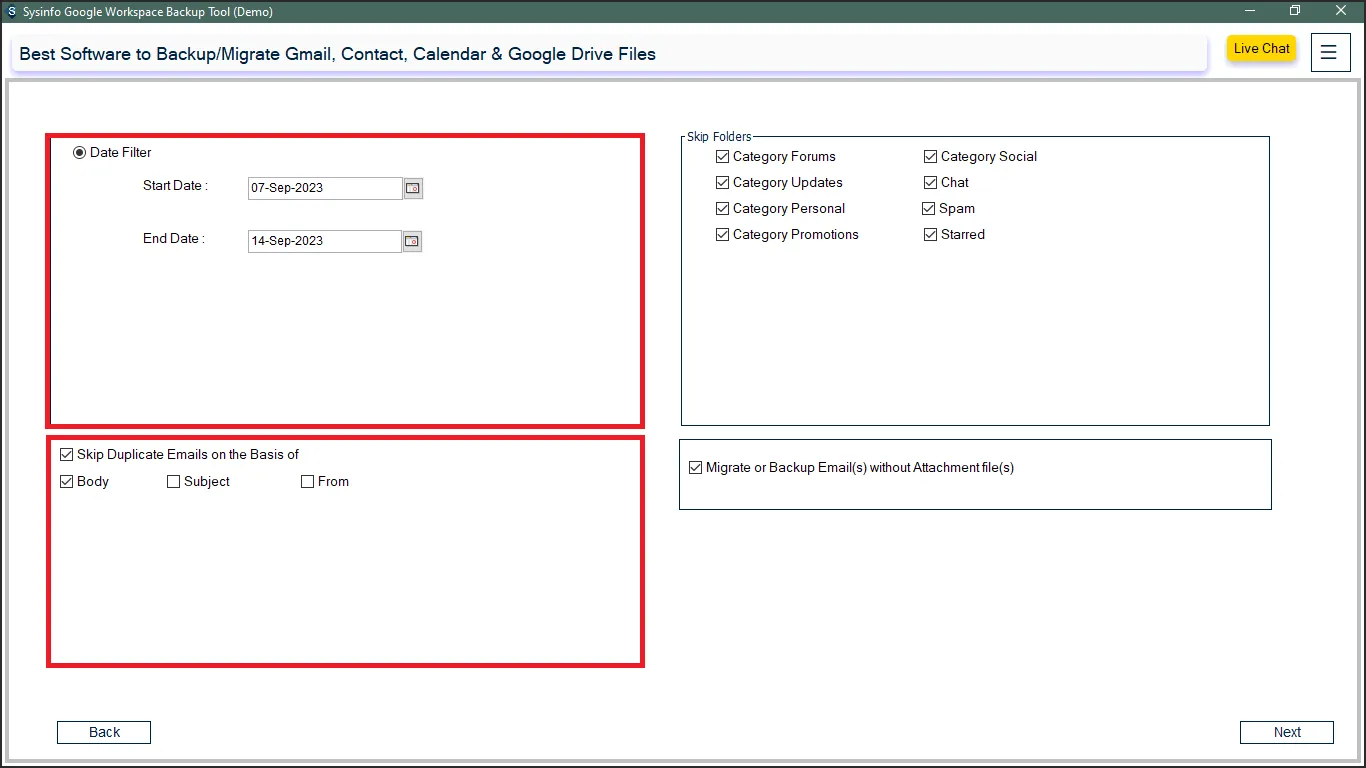Click the Start Date input field
This screenshot has width=1366, height=768.
tap(324, 188)
